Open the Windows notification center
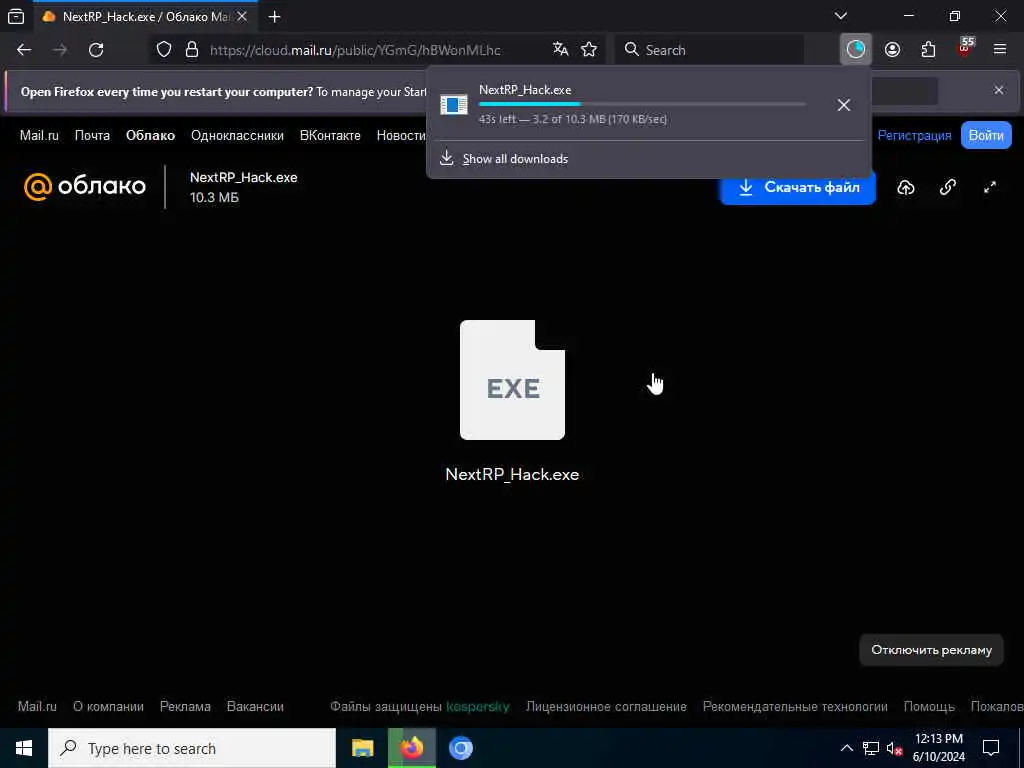 [991, 748]
